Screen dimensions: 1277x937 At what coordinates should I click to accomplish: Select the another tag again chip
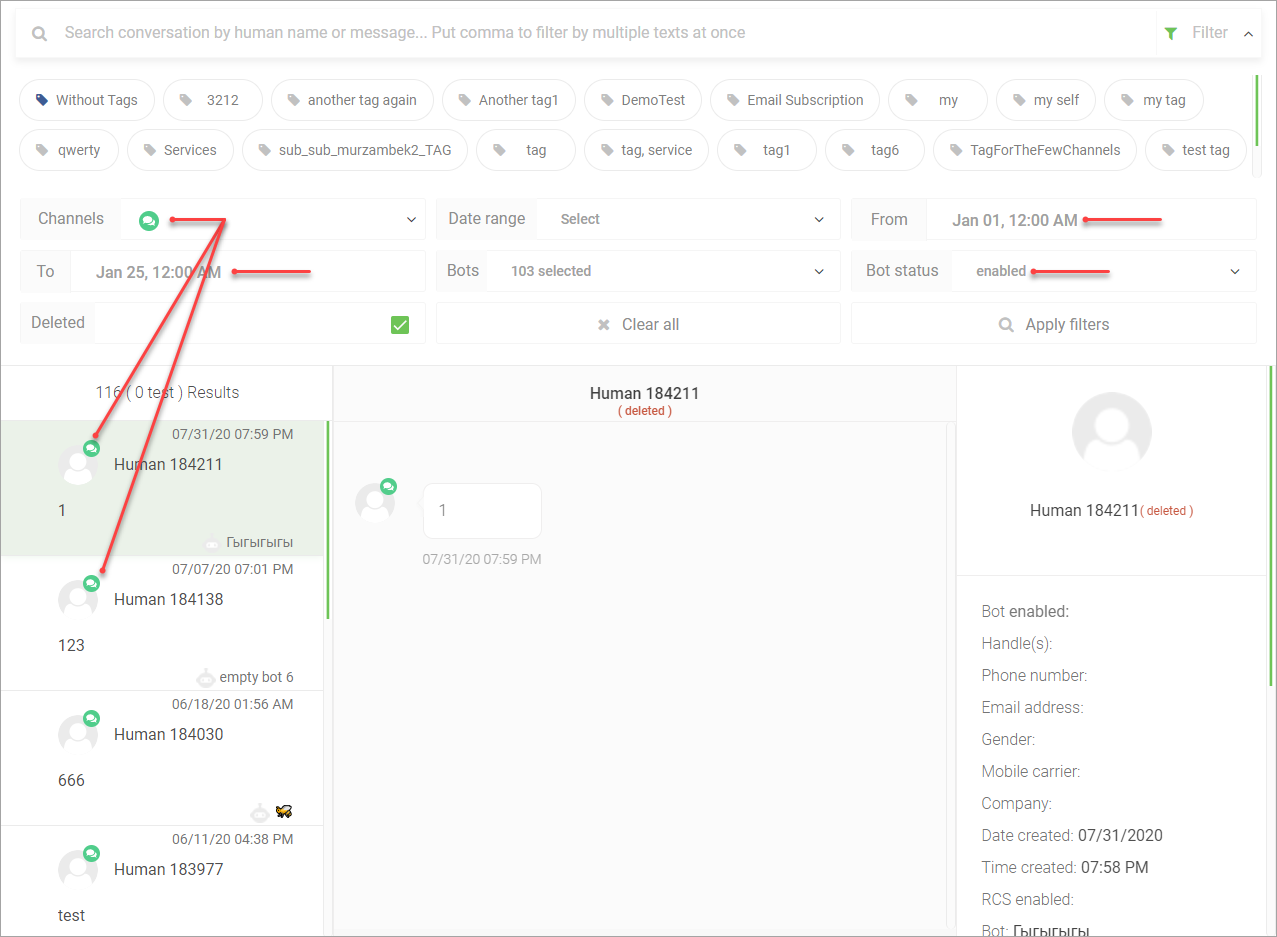pos(352,100)
